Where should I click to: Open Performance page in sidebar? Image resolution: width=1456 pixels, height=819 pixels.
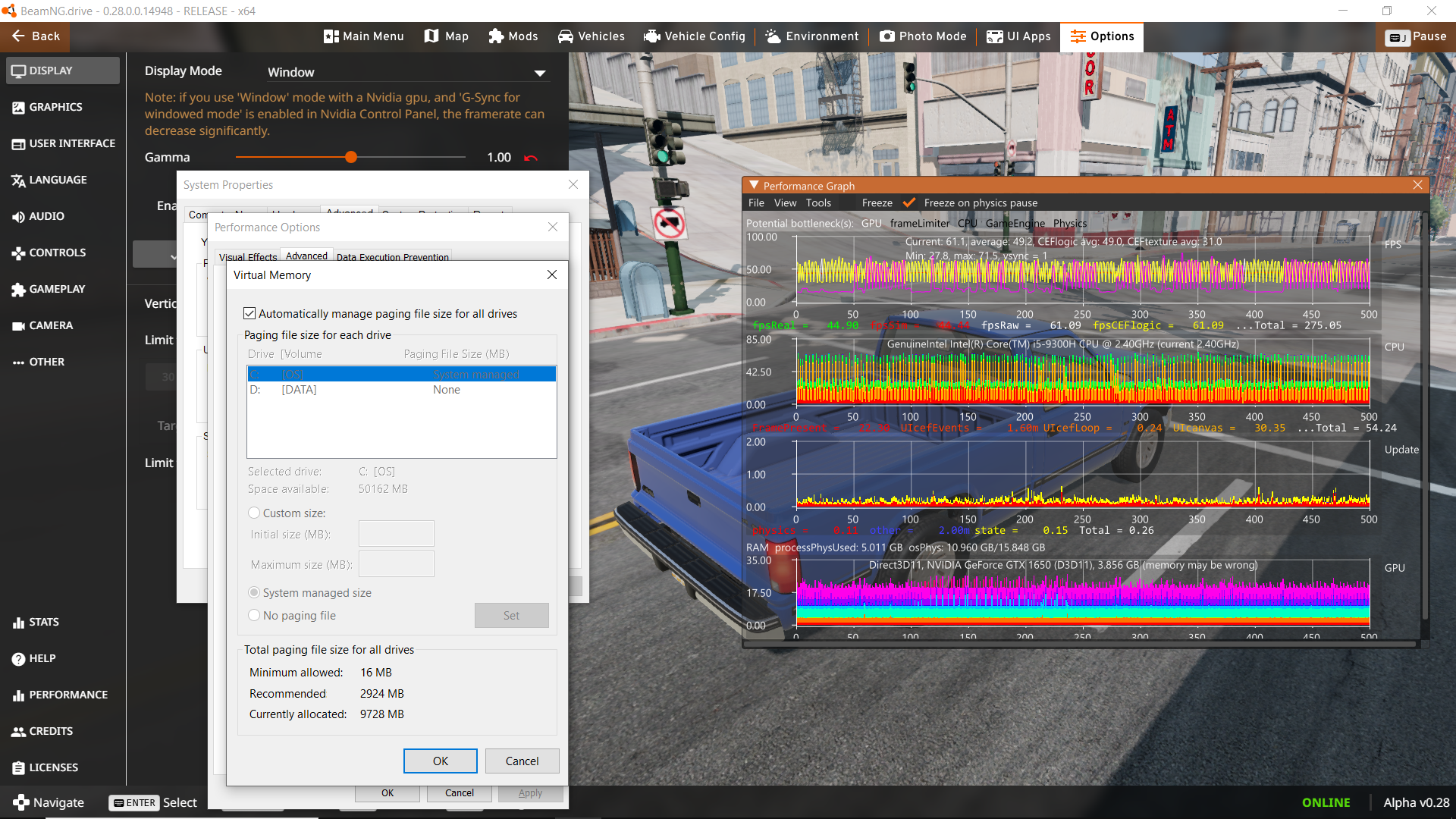[x=63, y=695]
